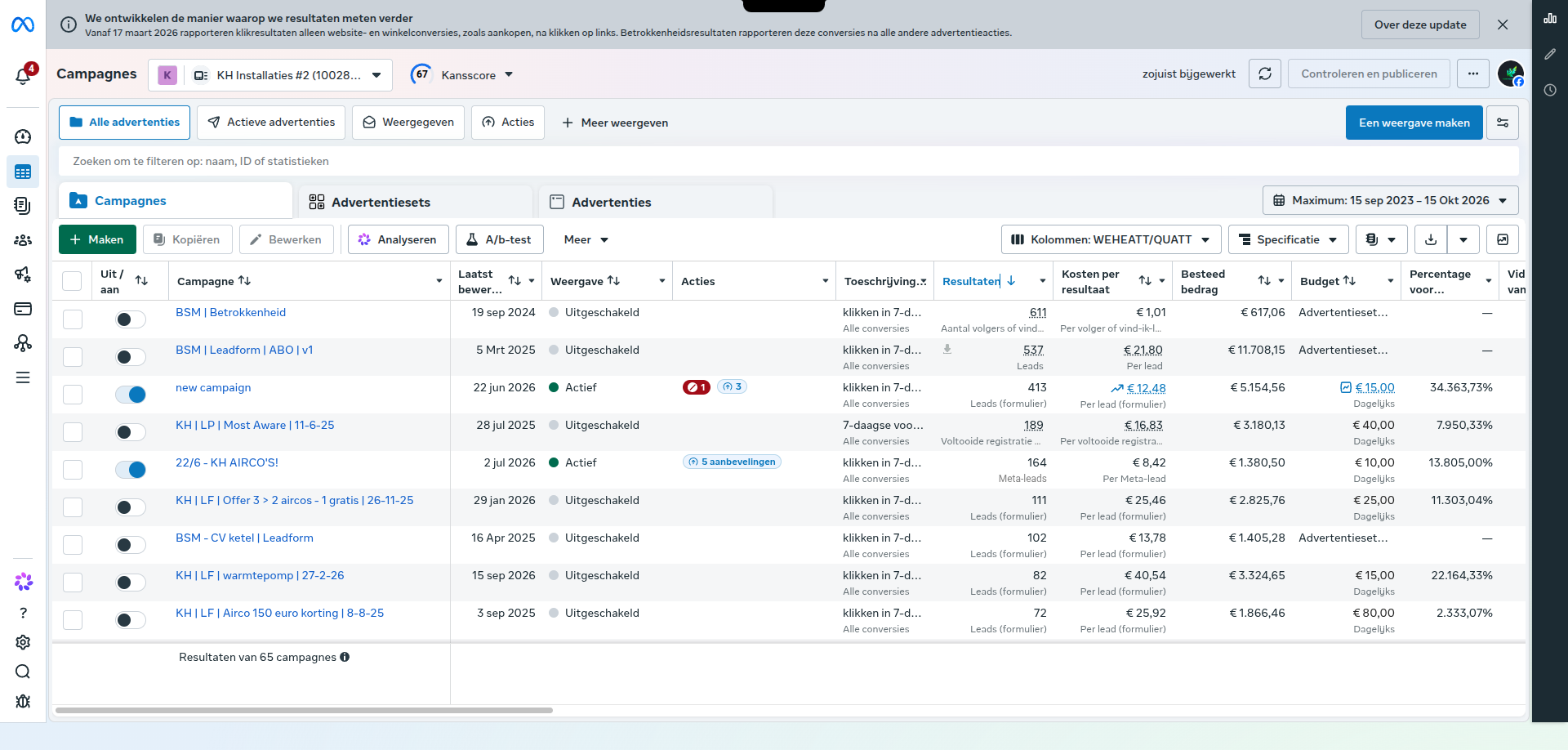Open the bug report icon in sidebar

pyautogui.click(x=23, y=701)
